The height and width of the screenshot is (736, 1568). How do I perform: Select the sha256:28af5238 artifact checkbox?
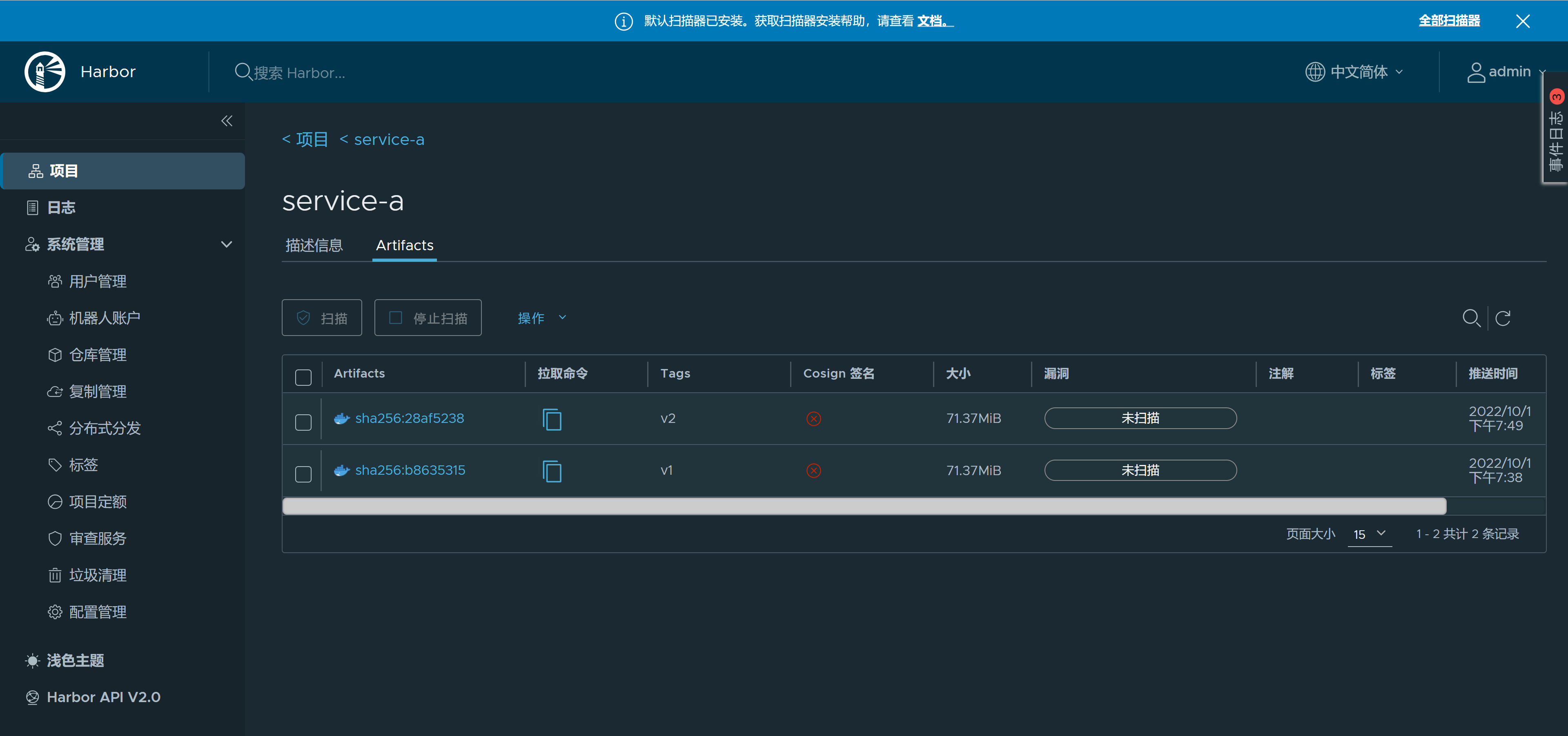[303, 422]
